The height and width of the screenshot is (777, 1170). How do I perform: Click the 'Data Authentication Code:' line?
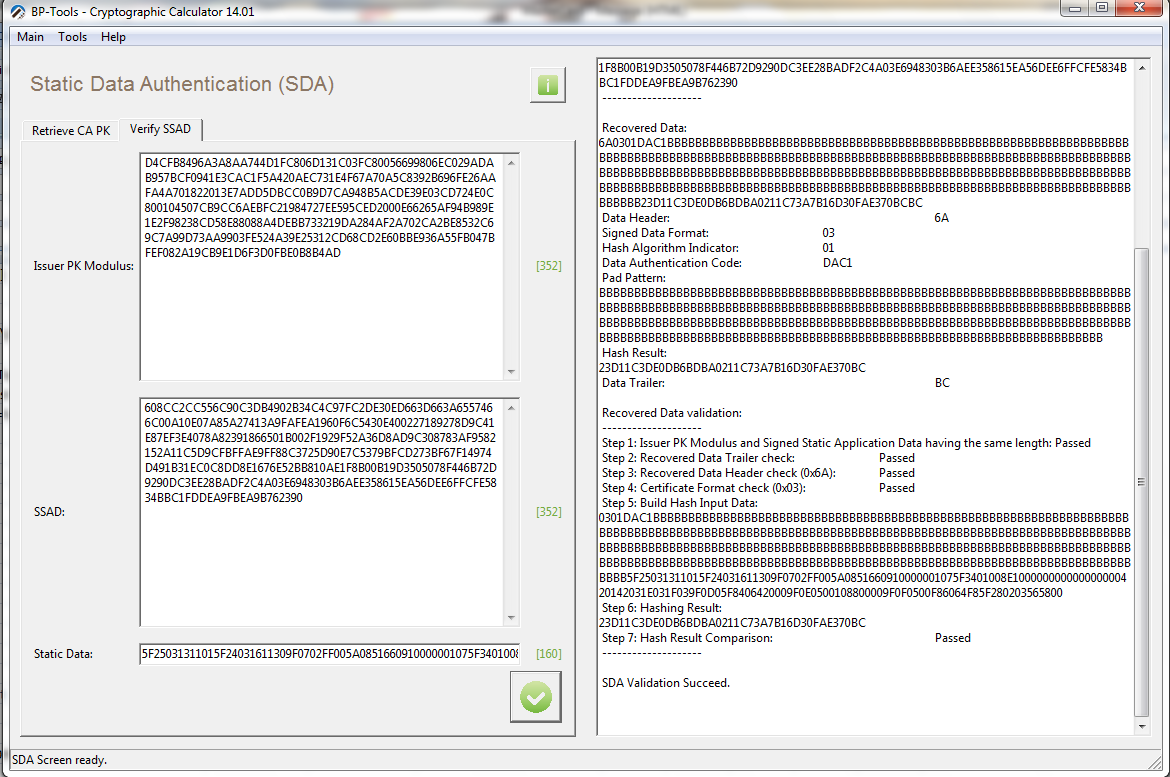click(727, 263)
